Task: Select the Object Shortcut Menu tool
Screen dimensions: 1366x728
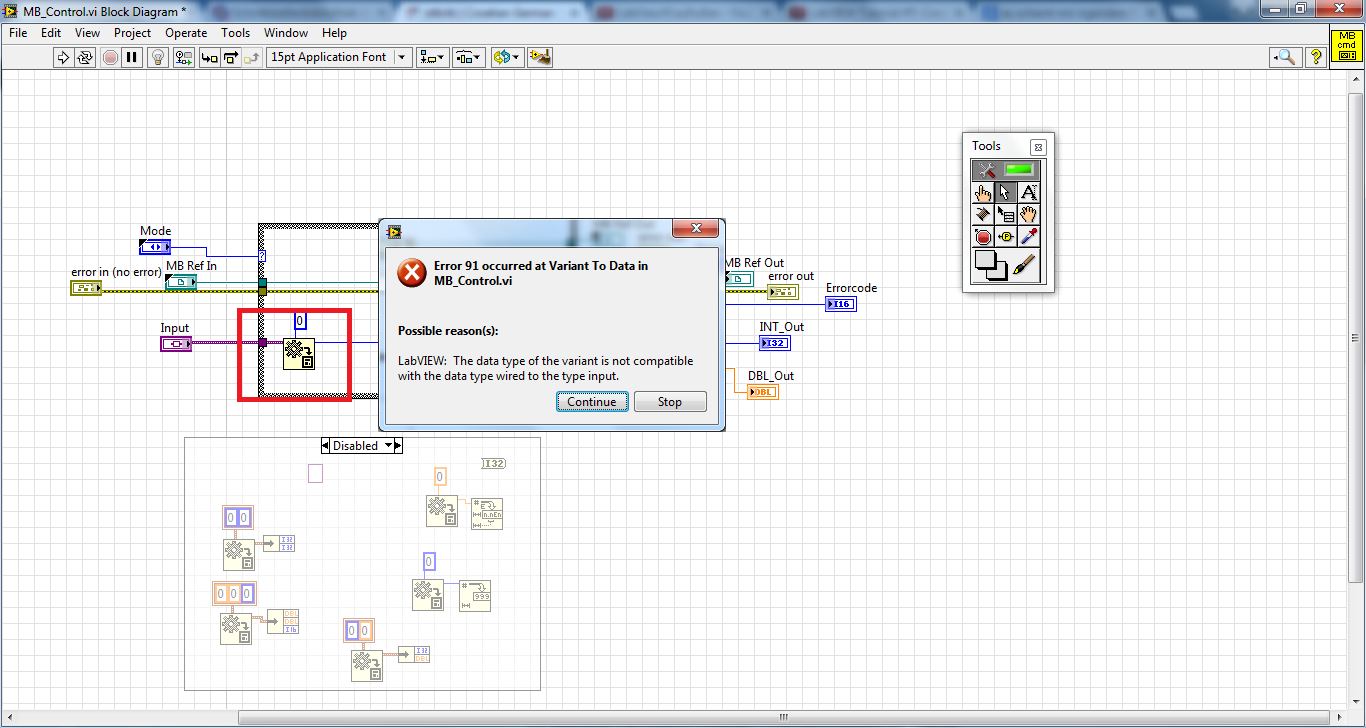Action: point(1006,215)
